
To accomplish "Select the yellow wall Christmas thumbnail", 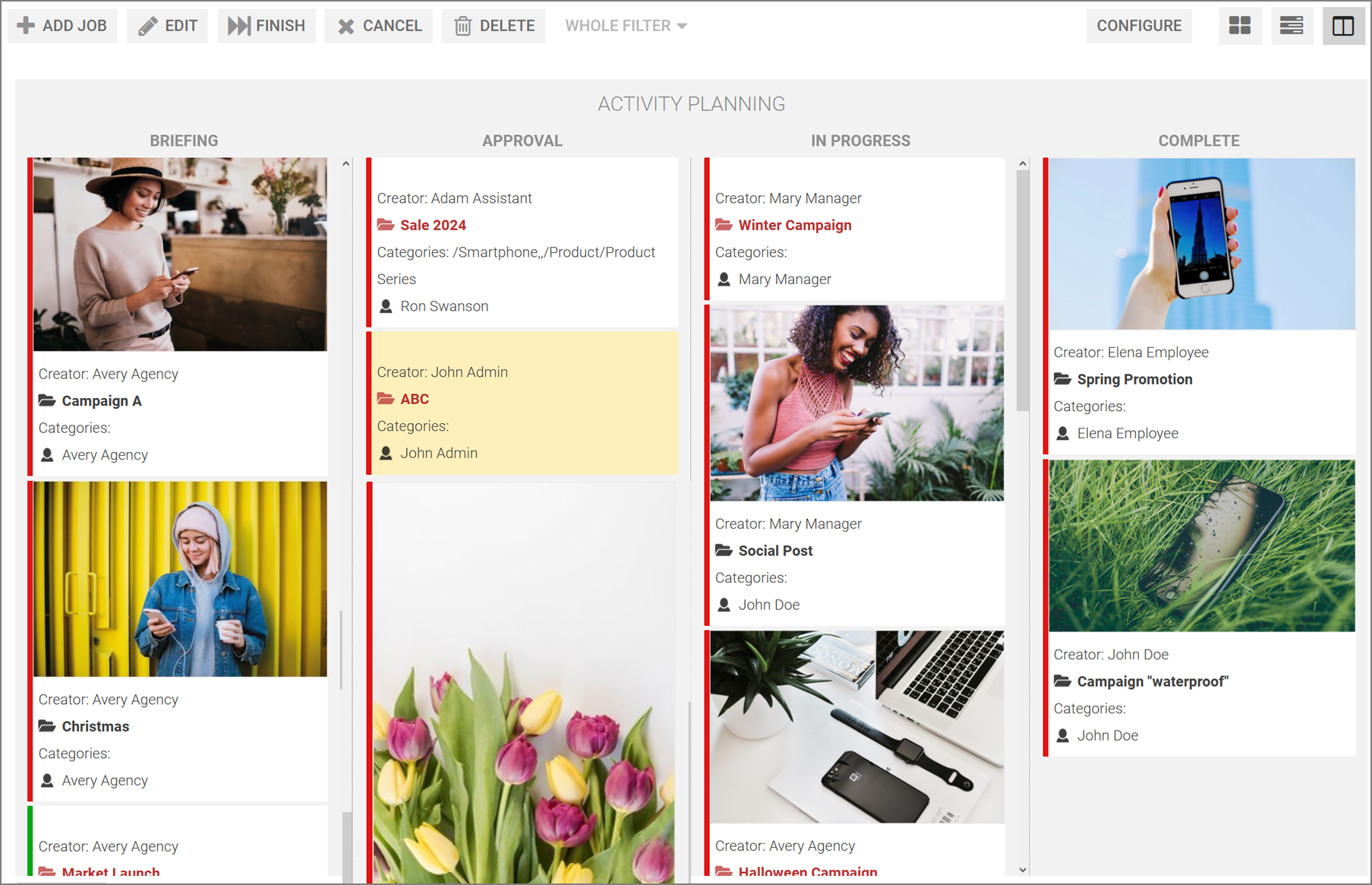I will click(x=180, y=579).
